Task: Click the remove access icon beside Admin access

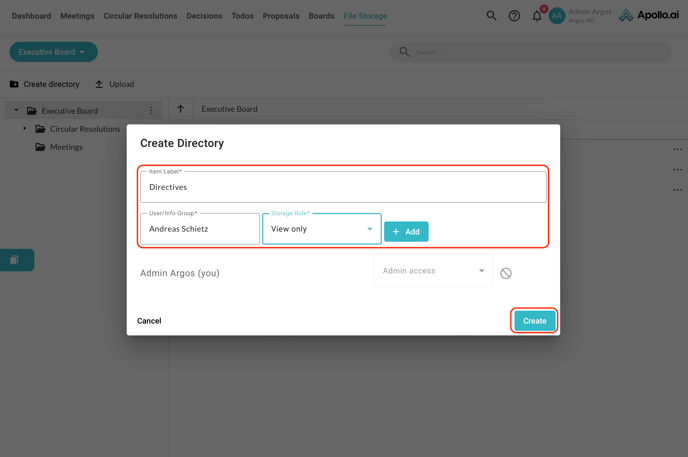Action: tap(506, 273)
